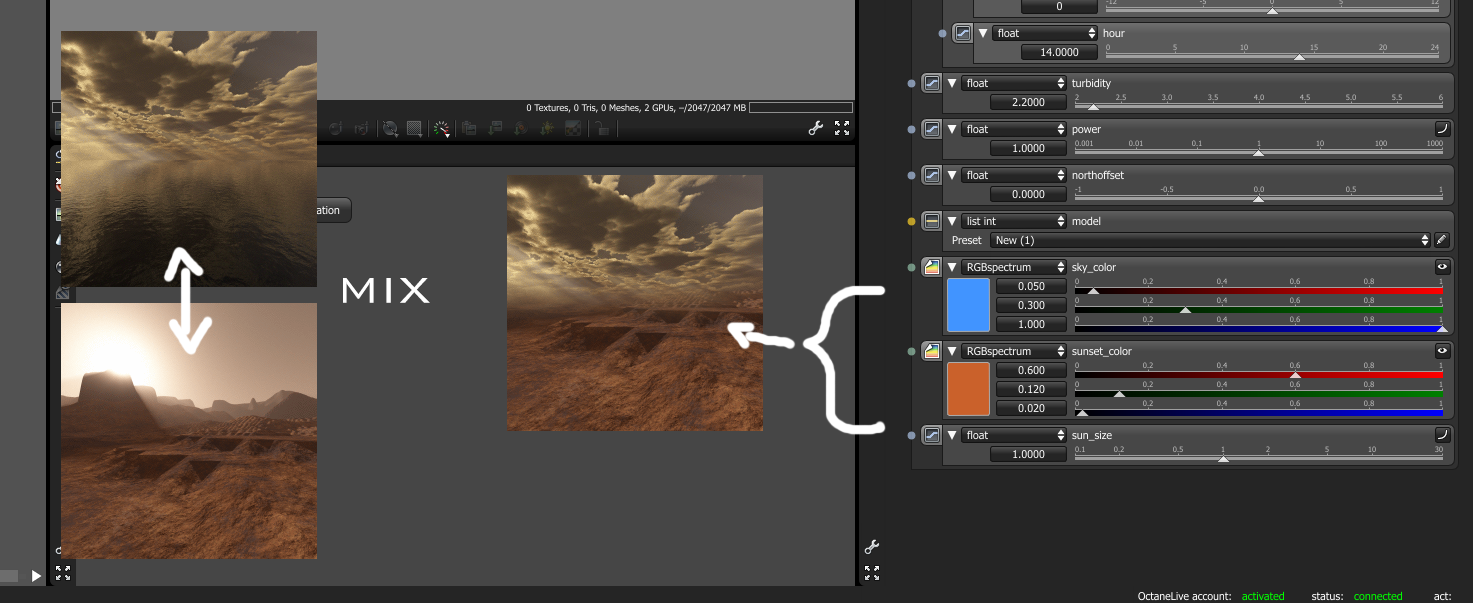Collapse the hour parameter triangle
The width and height of the screenshot is (1473, 603).
(x=984, y=33)
